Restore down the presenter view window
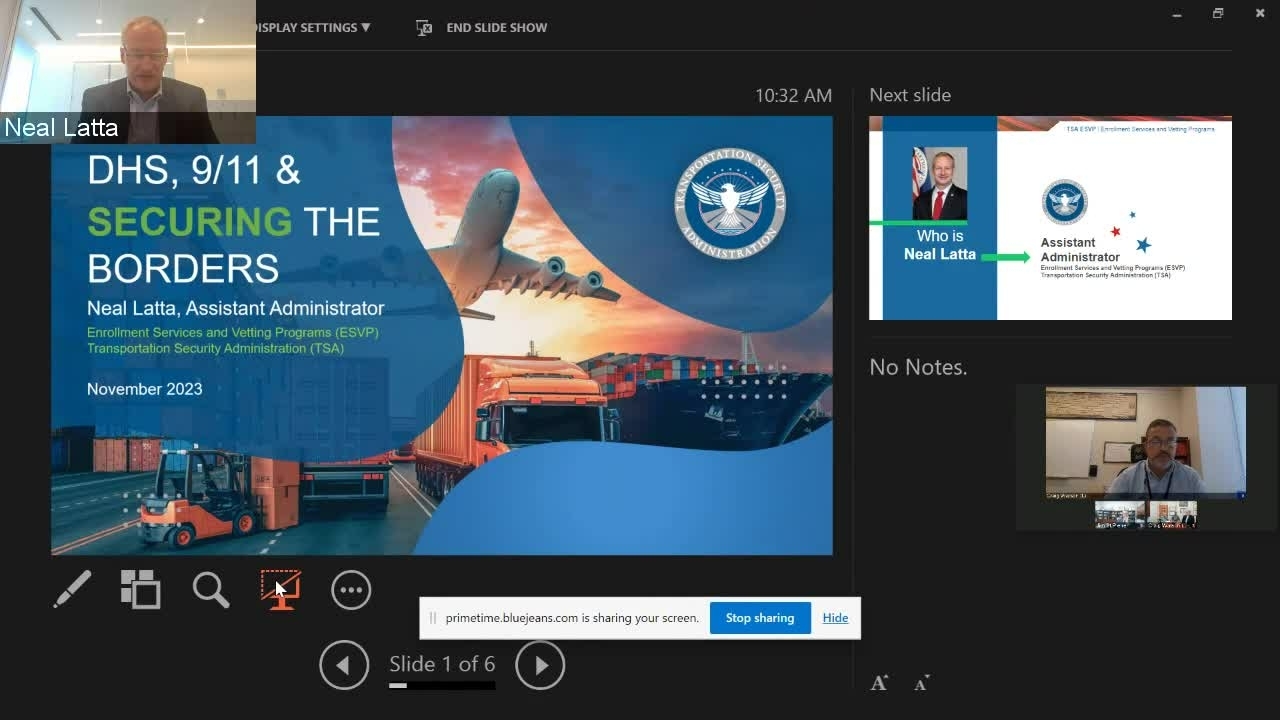 1218,13
